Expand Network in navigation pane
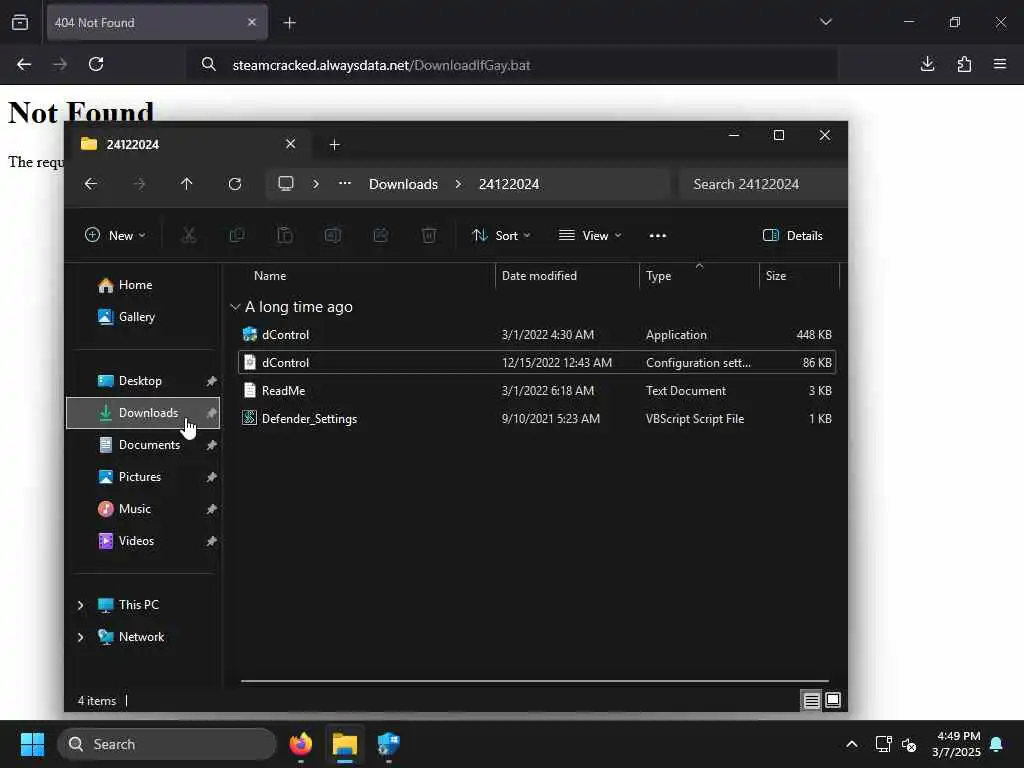Screen dimensions: 1024x768 [80, 637]
